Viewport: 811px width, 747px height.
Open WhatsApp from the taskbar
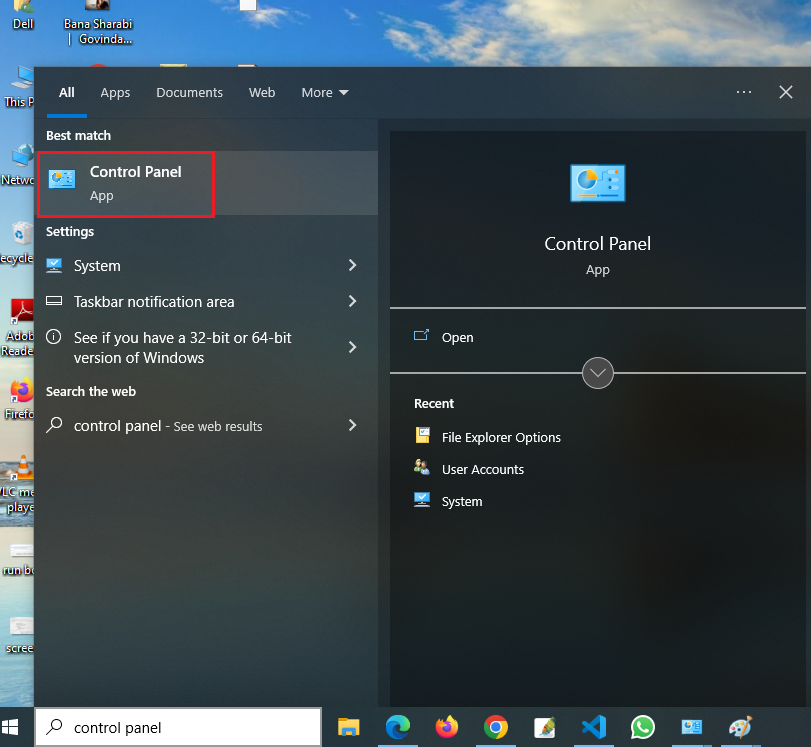pos(642,727)
